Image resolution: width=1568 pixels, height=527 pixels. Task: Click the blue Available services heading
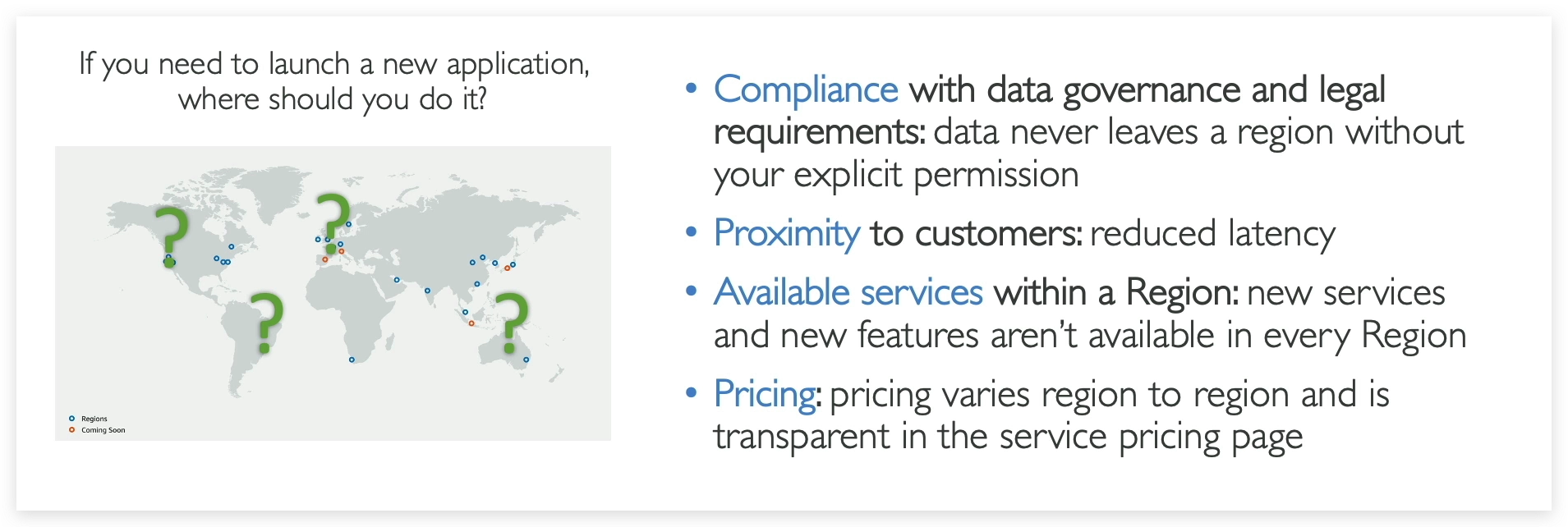848,292
